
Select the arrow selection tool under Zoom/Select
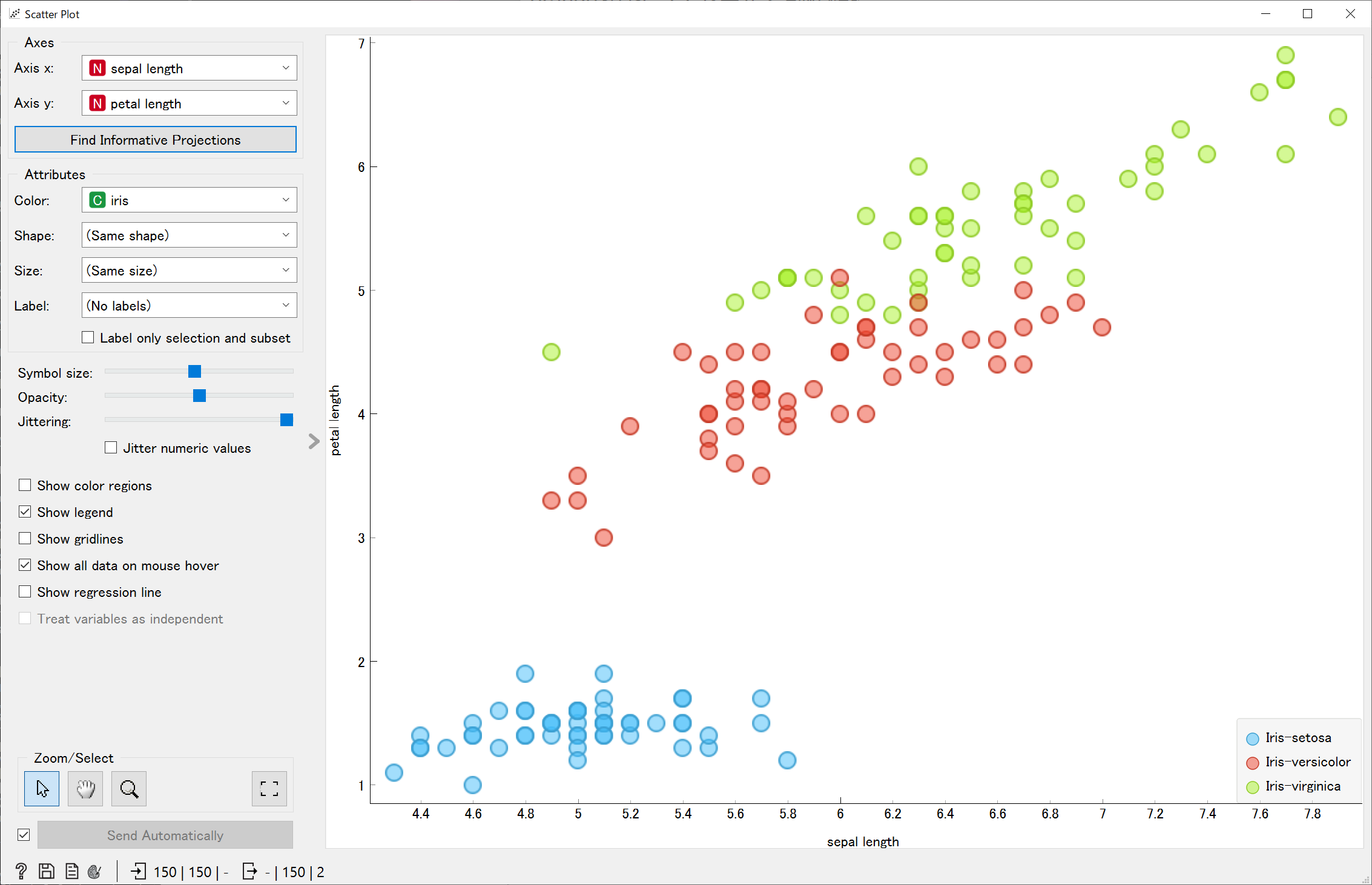click(41, 788)
